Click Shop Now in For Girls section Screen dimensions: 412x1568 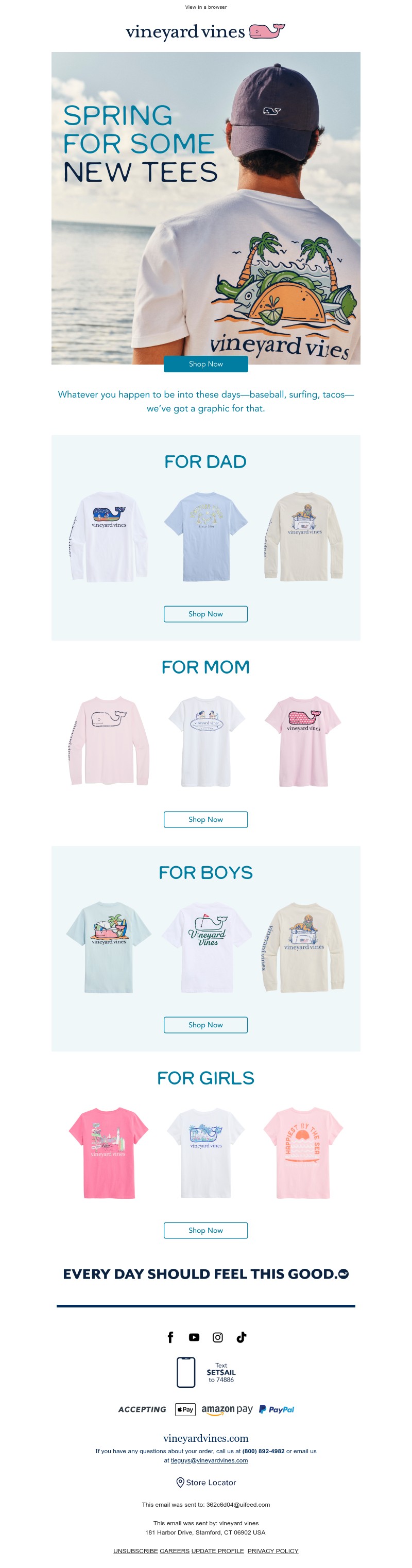pyautogui.click(x=205, y=1230)
